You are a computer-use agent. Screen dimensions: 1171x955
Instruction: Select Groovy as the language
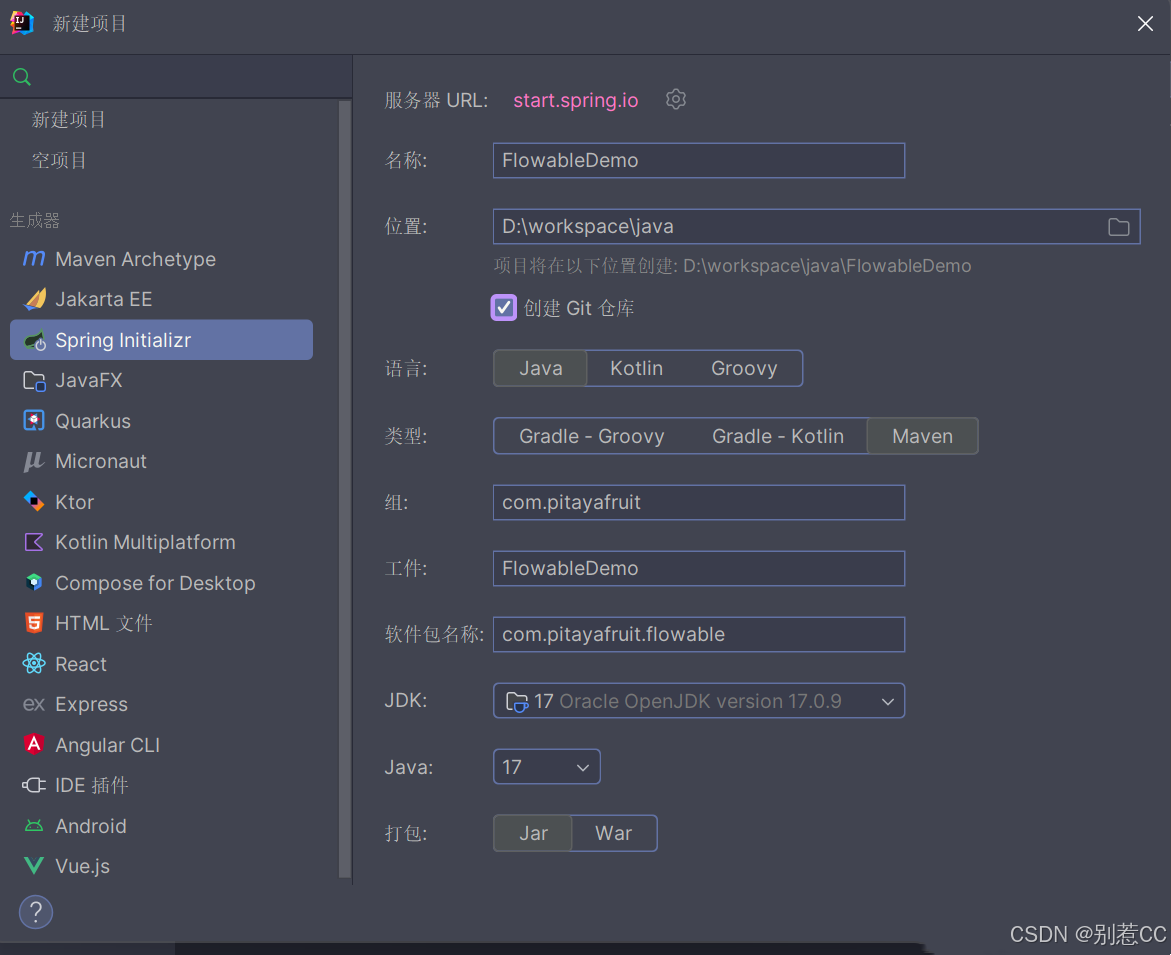[744, 368]
